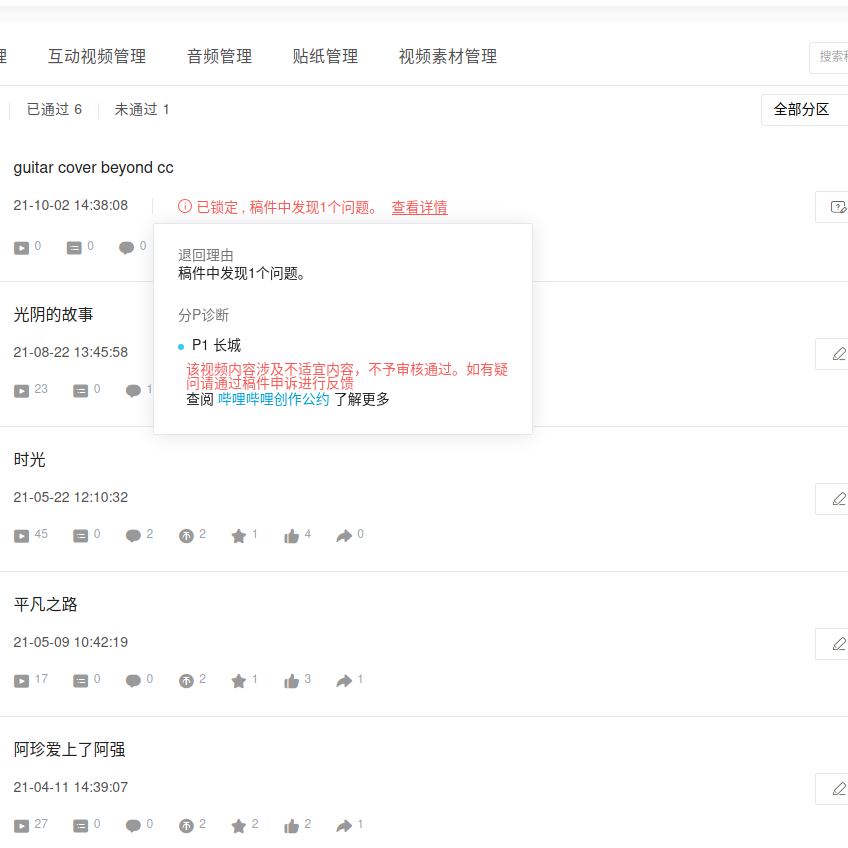Open the video titled 阿珍爱上了阿强
This screenshot has width=848, height=848.
[69, 750]
